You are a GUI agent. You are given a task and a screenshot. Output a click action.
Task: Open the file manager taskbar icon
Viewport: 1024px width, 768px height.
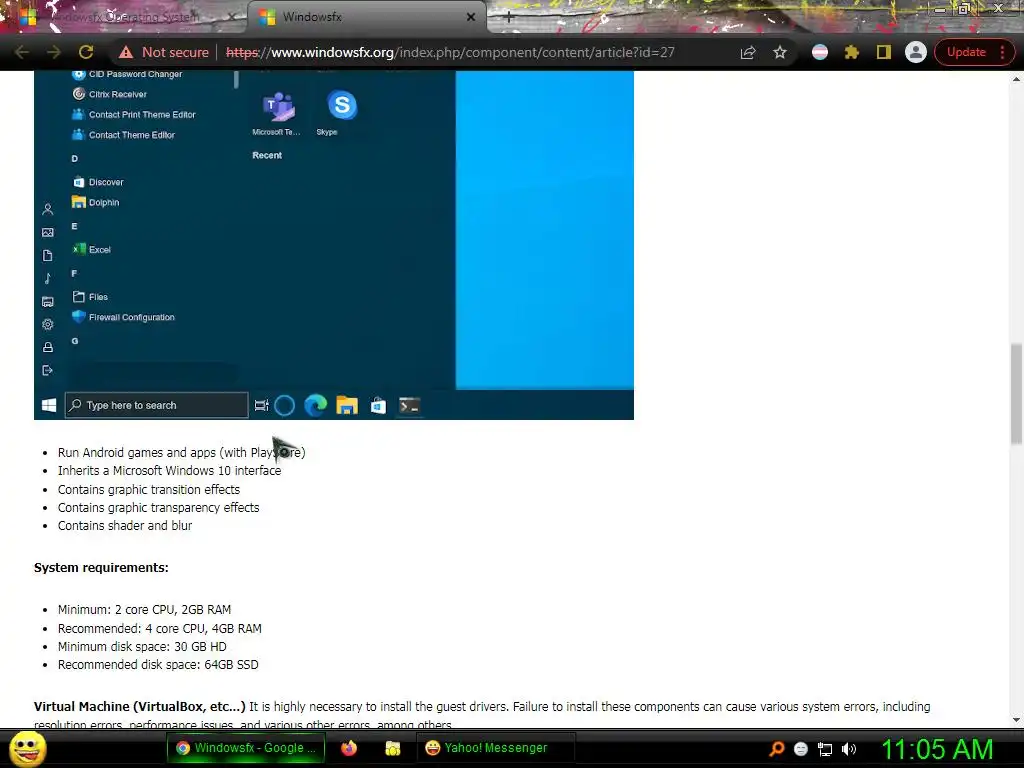(392, 748)
